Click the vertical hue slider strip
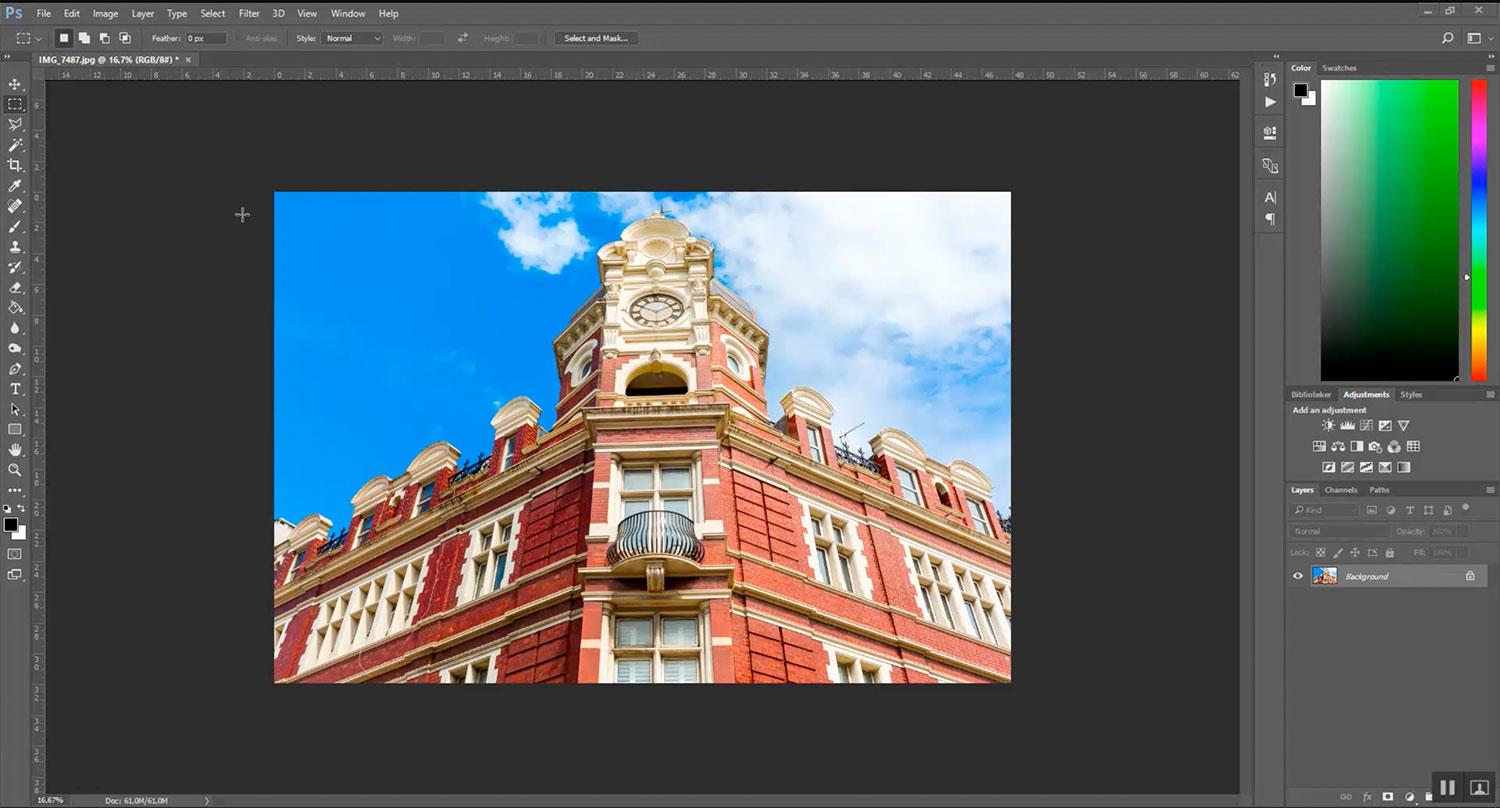The image size is (1500, 808). pyautogui.click(x=1479, y=230)
